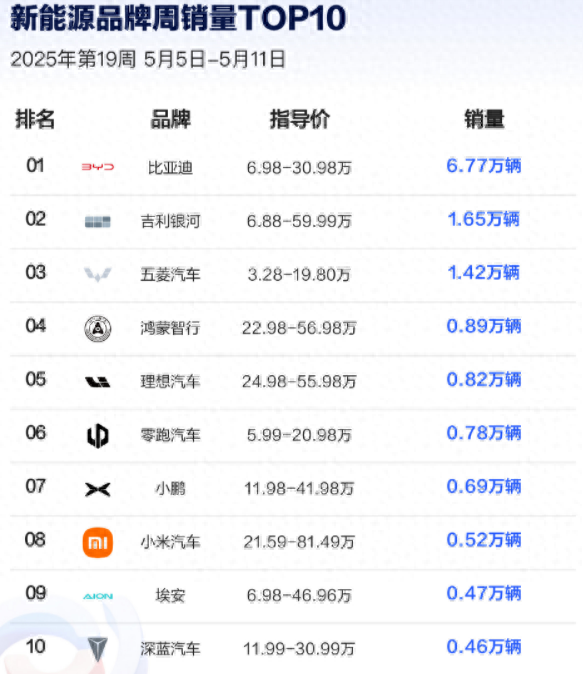The width and height of the screenshot is (583, 674).
Task: Select the 销量 column header
Action: click(484, 119)
